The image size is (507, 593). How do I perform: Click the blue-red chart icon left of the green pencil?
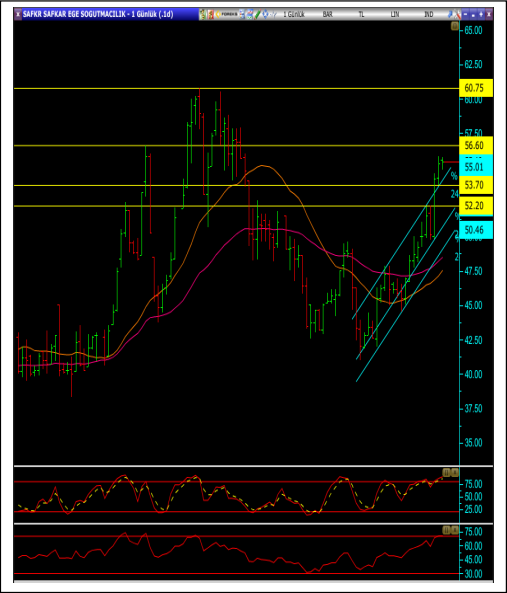250,14
